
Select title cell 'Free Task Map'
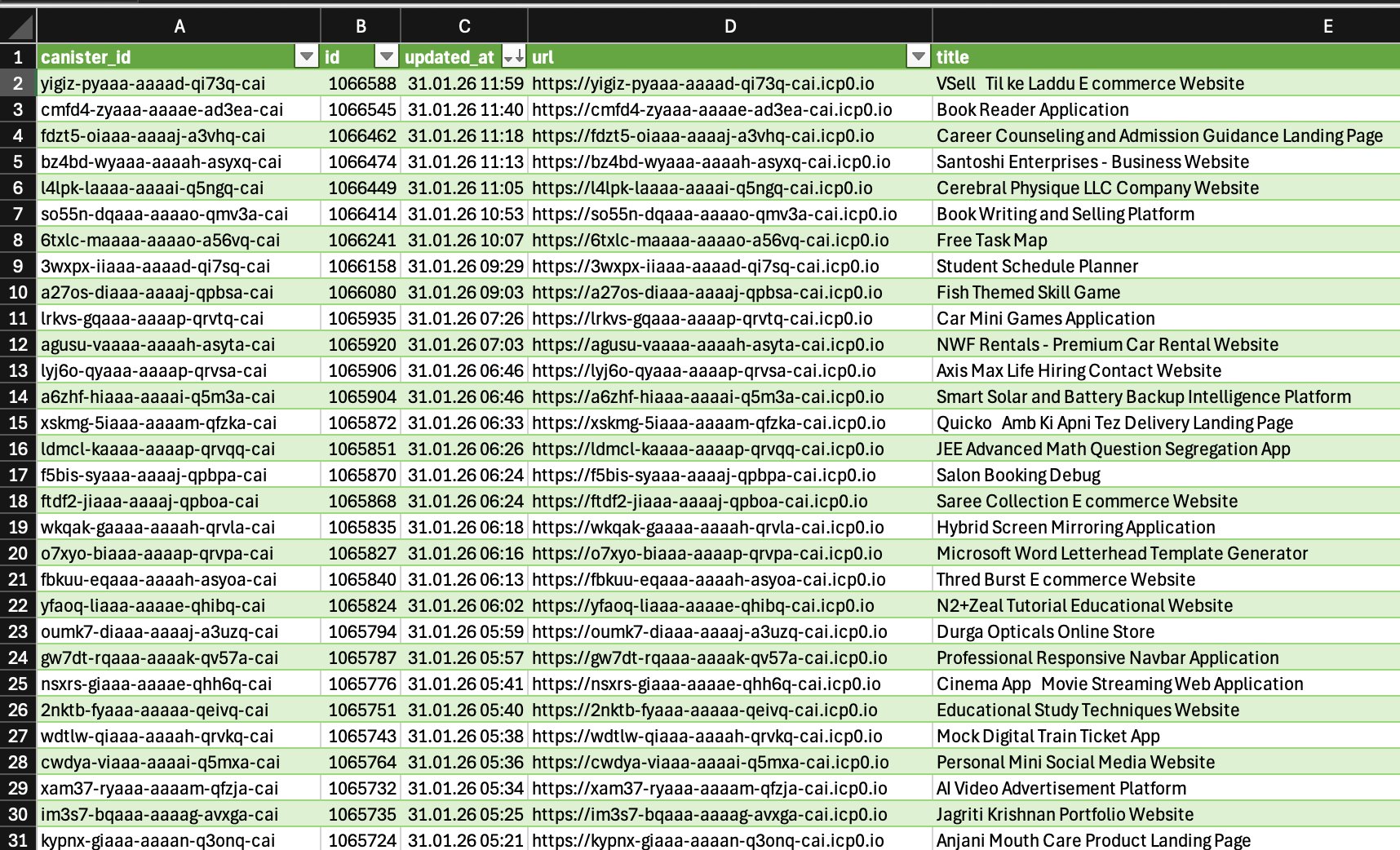[x=1166, y=240]
